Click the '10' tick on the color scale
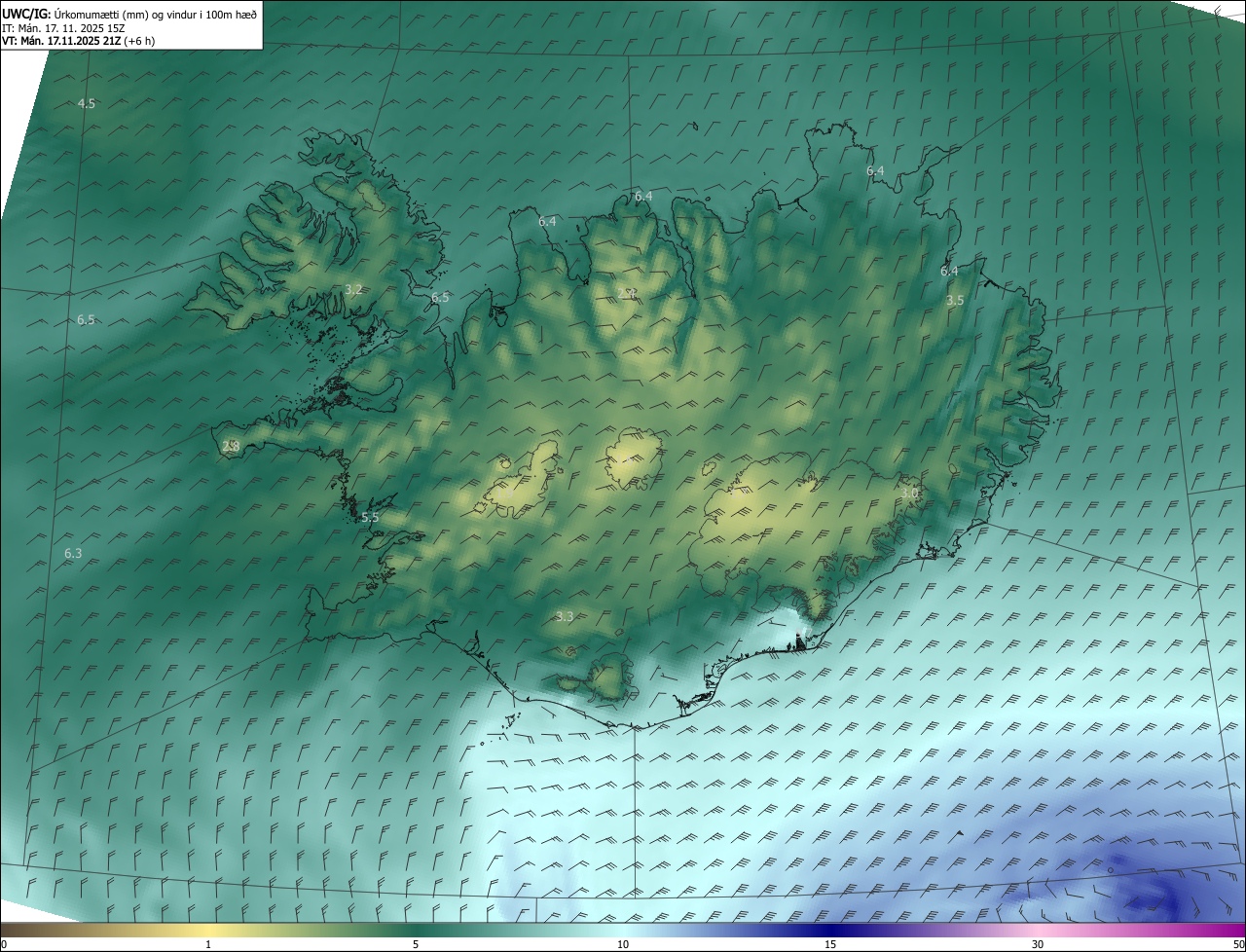1246x952 pixels. 623,944
